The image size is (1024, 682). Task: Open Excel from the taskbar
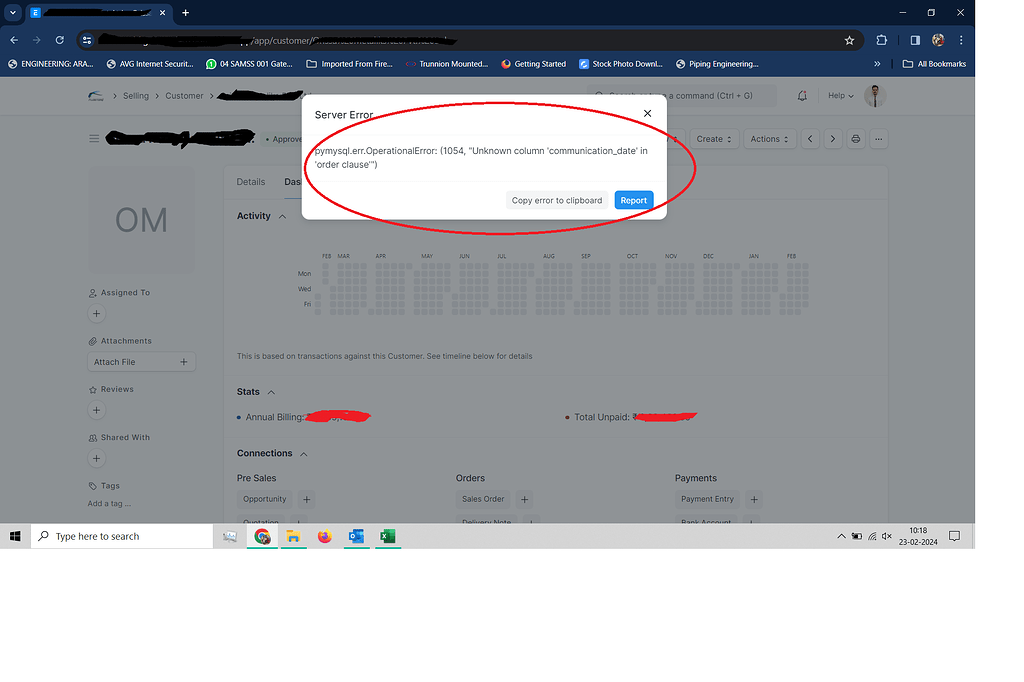point(388,536)
